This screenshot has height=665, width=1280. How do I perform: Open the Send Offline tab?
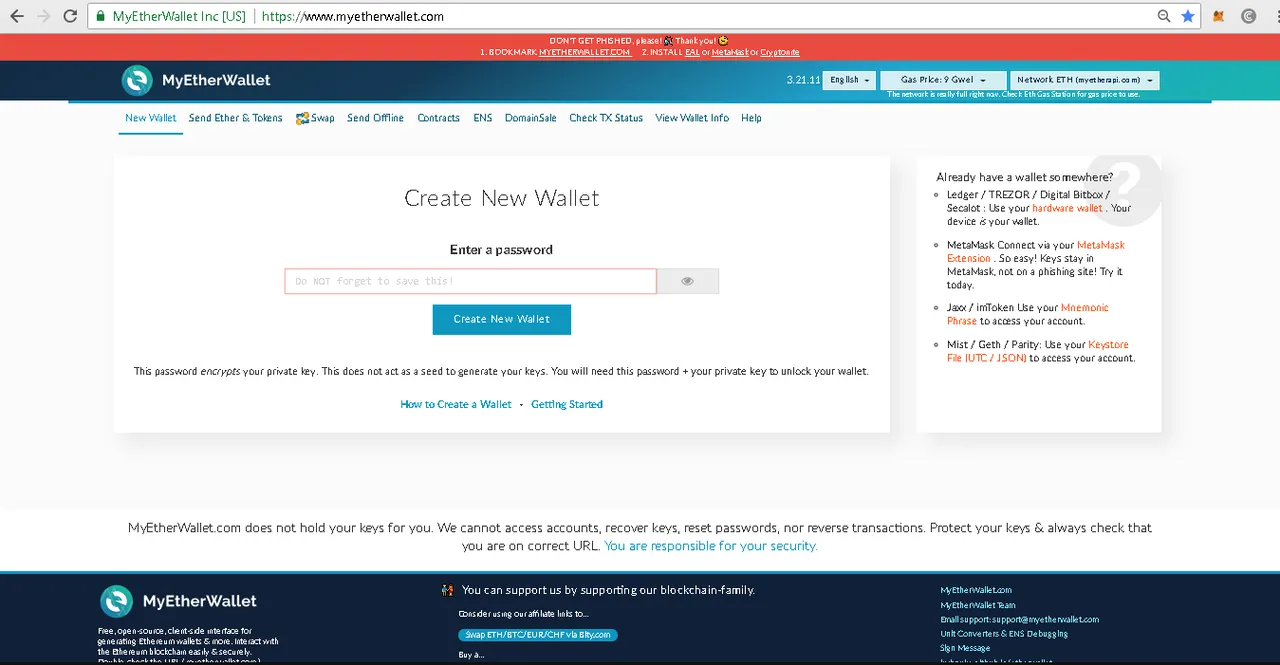(375, 118)
